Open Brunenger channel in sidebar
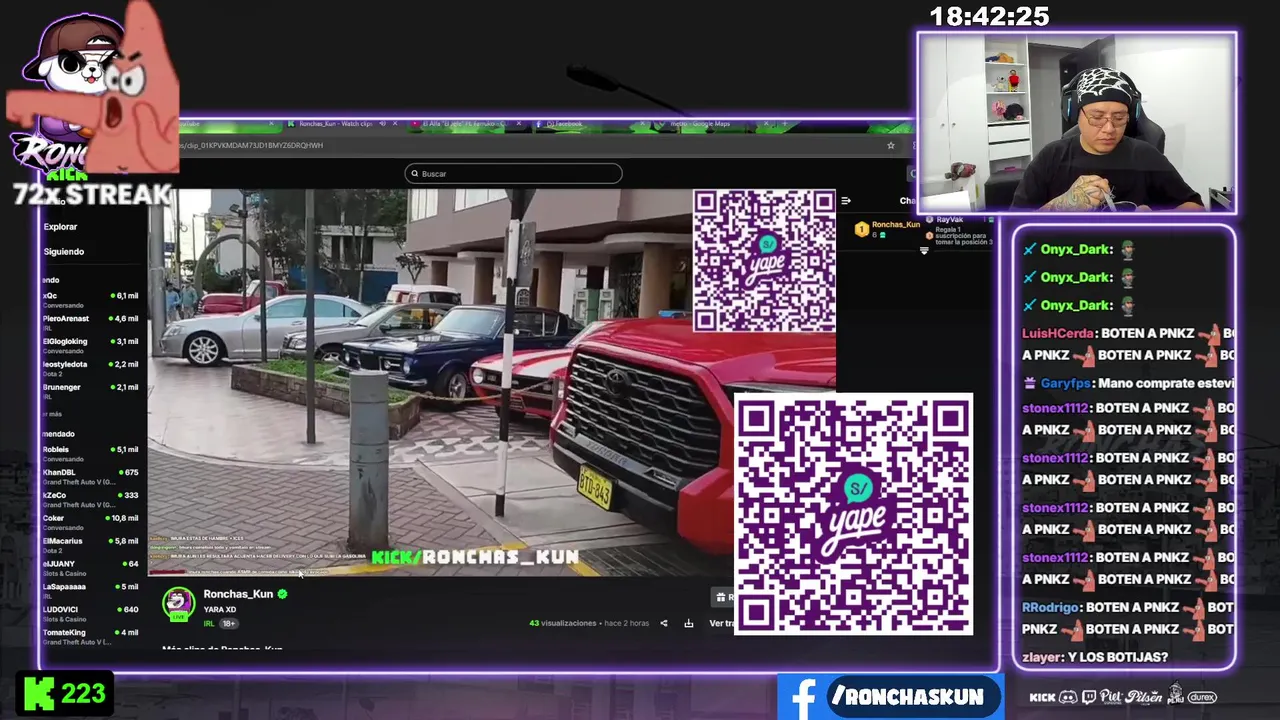The height and width of the screenshot is (720, 1280). coord(91,391)
